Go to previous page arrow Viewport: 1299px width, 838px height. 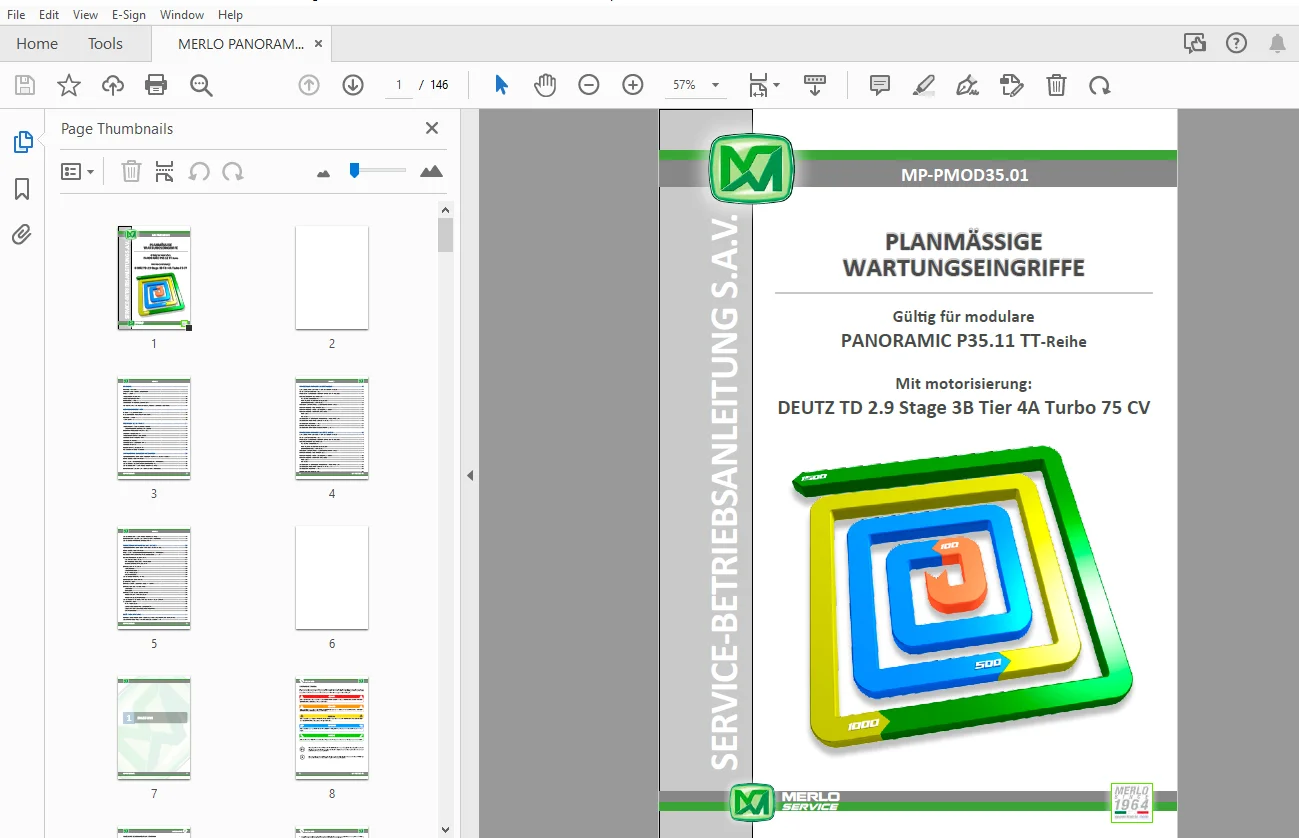[x=309, y=85]
